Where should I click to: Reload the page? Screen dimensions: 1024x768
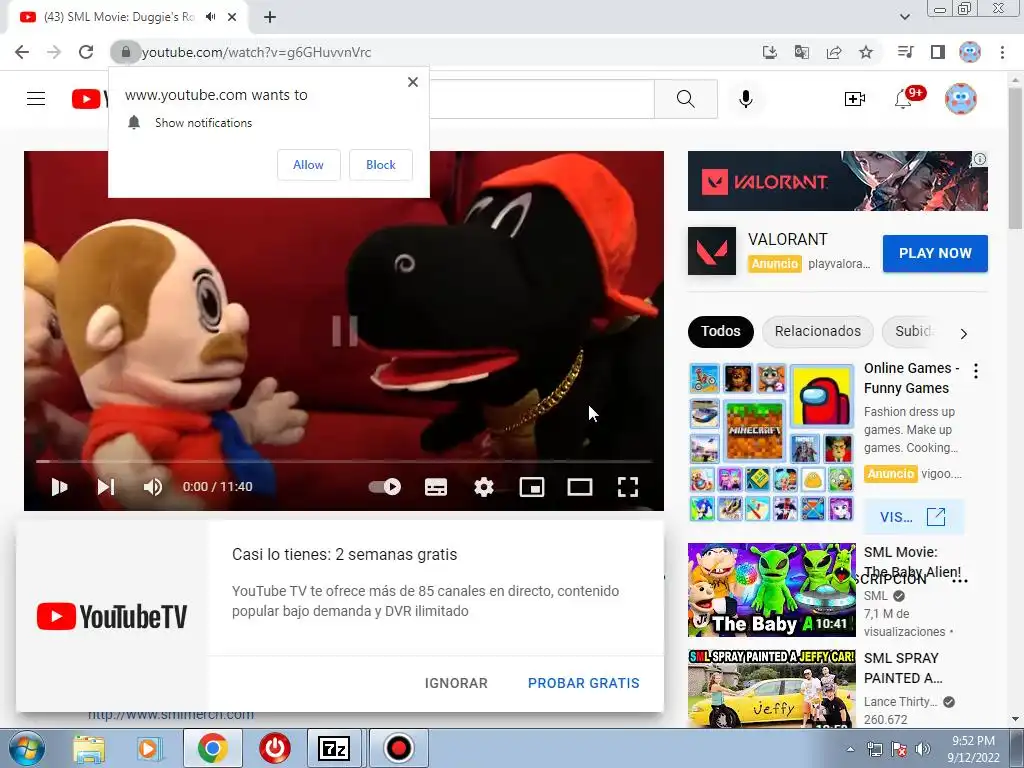pos(86,52)
